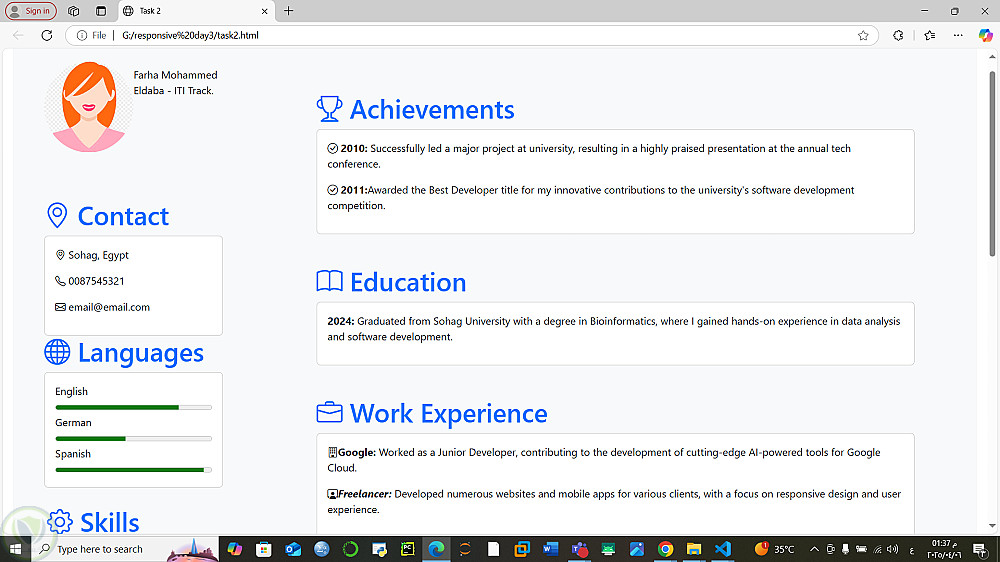Add this page to favorites with the star
This screenshot has width=1000, height=562.
[863, 35]
